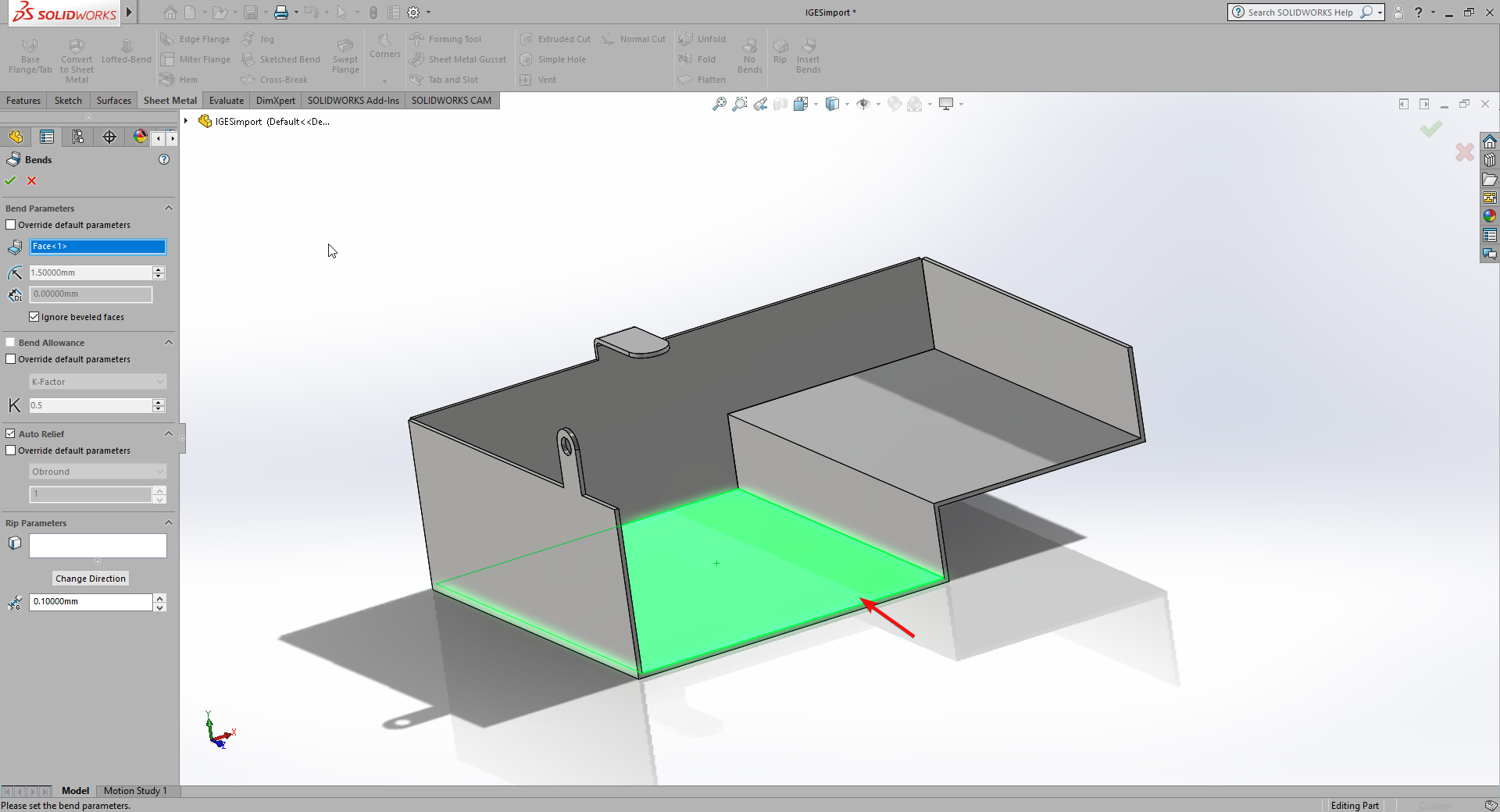Open the DimXpertManager crosshair icon

click(x=109, y=137)
